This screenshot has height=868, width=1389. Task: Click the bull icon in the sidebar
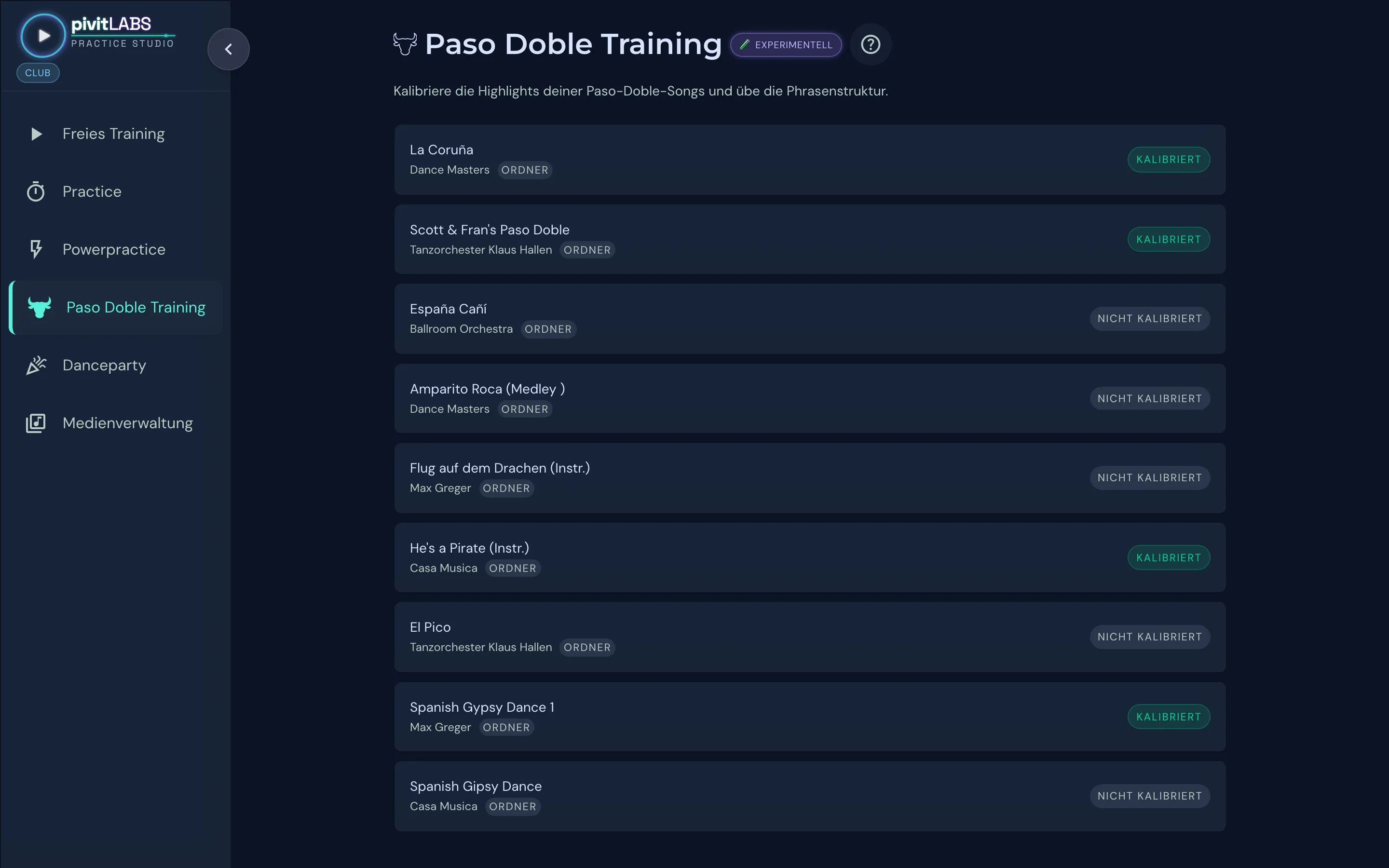pyautogui.click(x=40, y=308)
